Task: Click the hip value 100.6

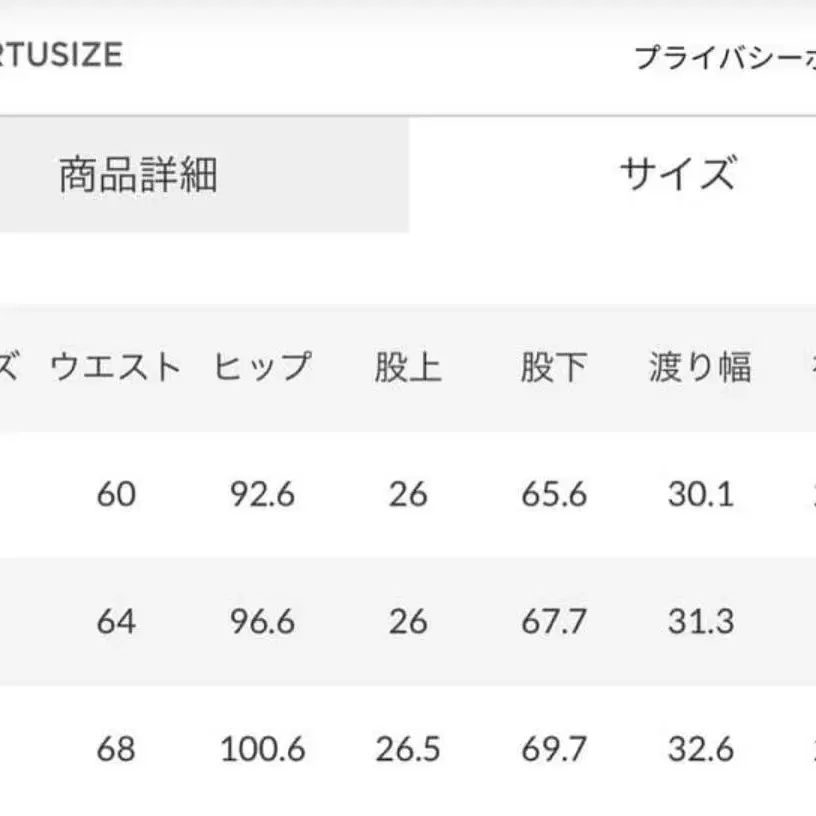Action: pos(262,748)
